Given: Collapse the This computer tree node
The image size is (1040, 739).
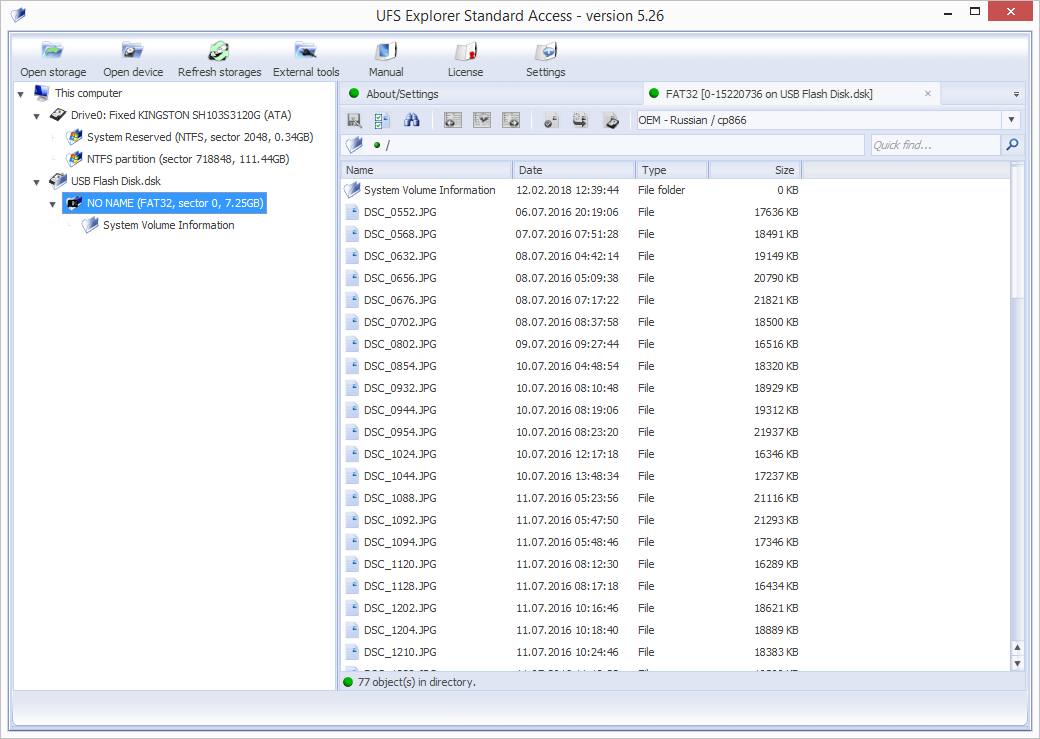Looking at the screenshot, I should (21, 94).
